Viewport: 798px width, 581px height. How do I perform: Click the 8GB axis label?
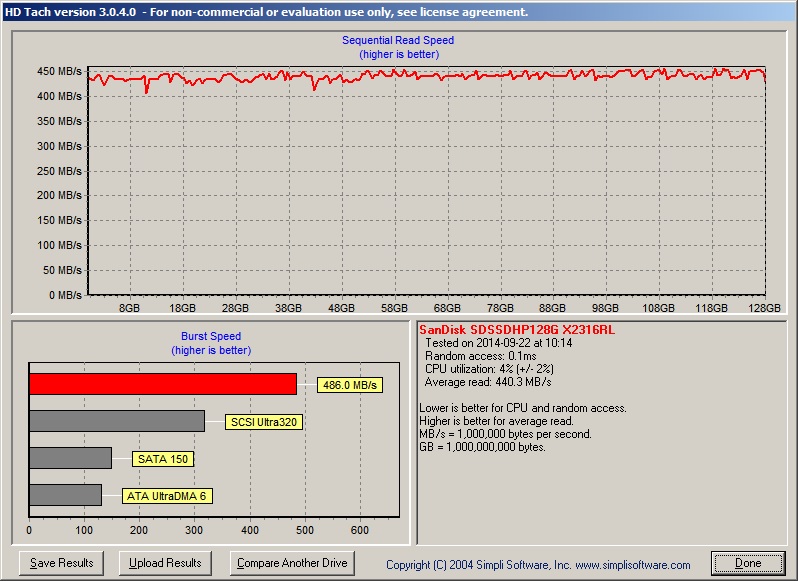(129, 308)
